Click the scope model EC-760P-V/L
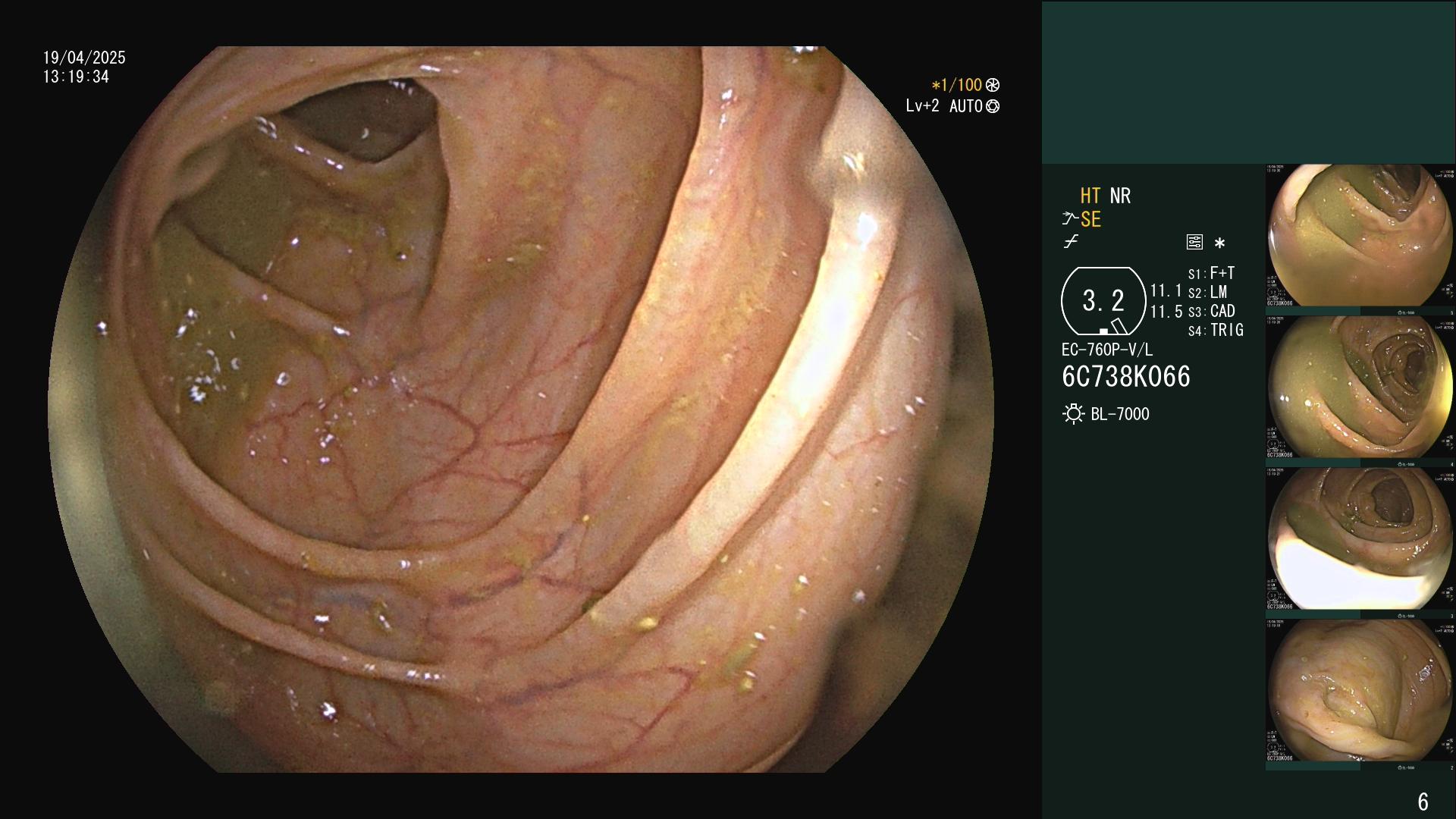This screenshot has width=1456, height=819. pyautogui.click(x=1107, y=350)
